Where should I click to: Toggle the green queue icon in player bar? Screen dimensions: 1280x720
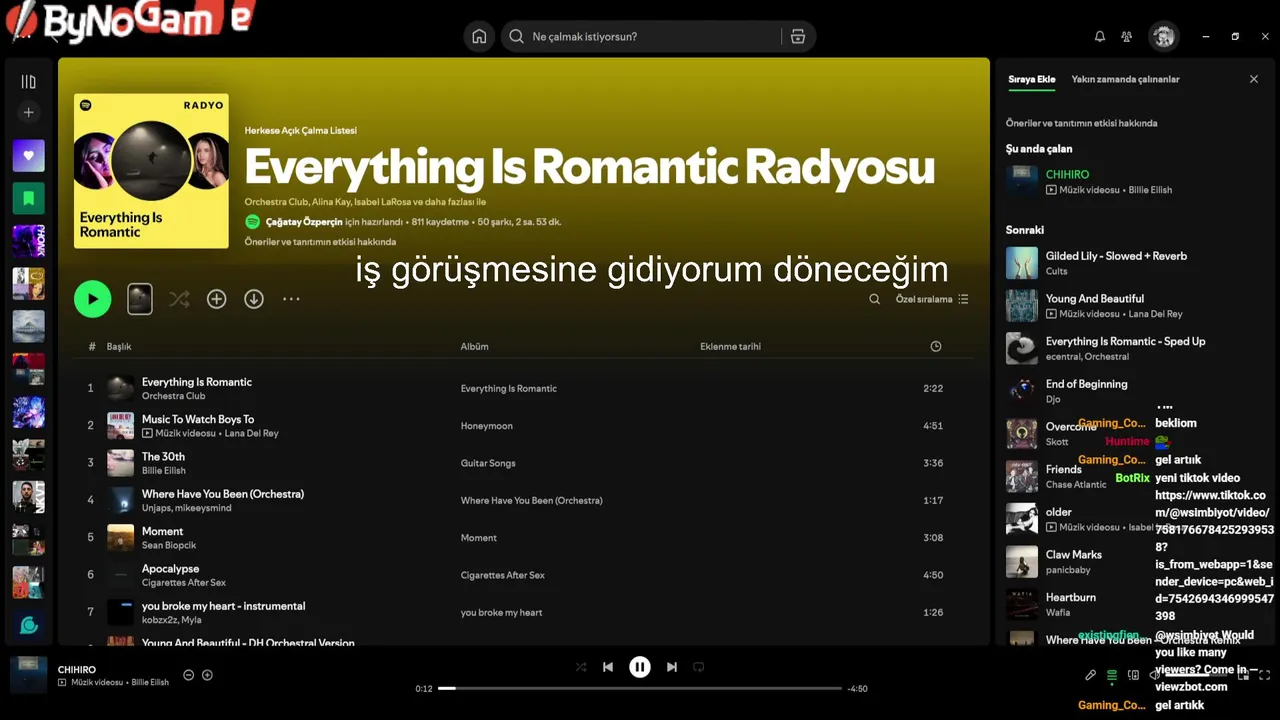click(x=1112, y=675)
